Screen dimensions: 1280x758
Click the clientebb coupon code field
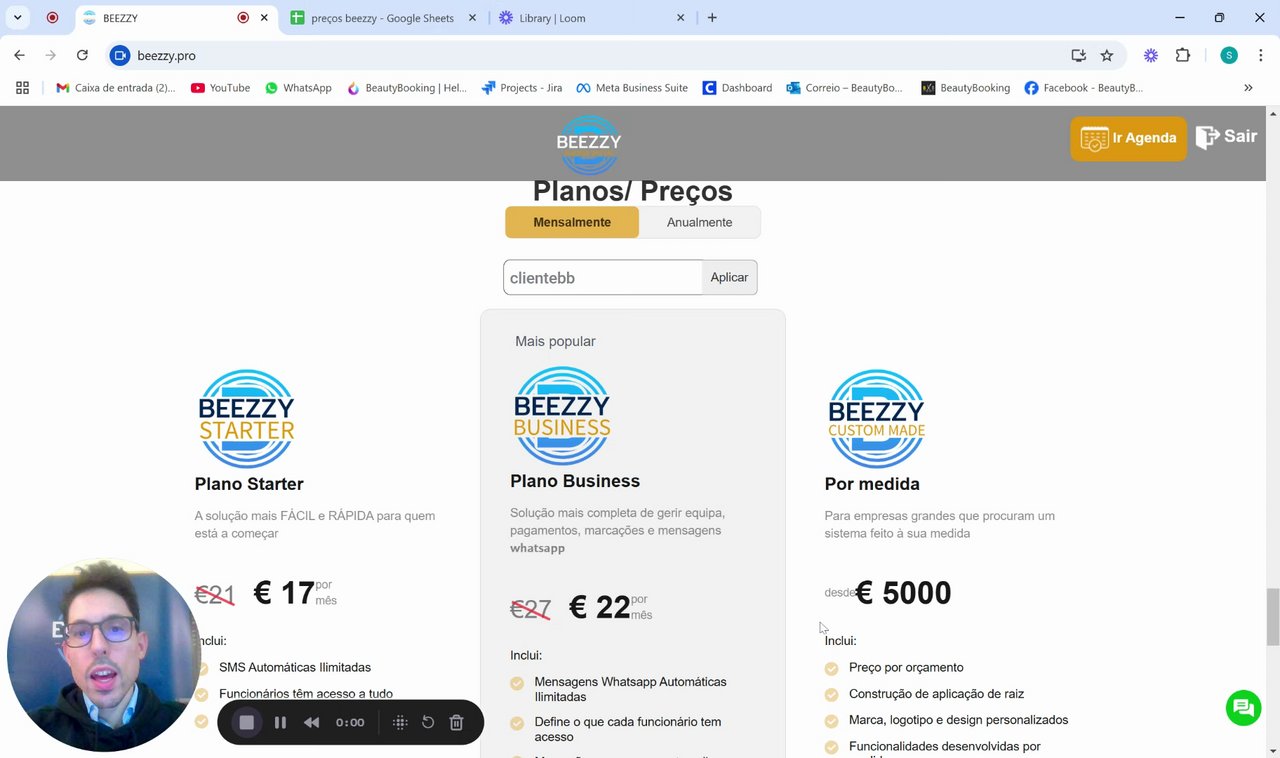(x=602, y=278)
